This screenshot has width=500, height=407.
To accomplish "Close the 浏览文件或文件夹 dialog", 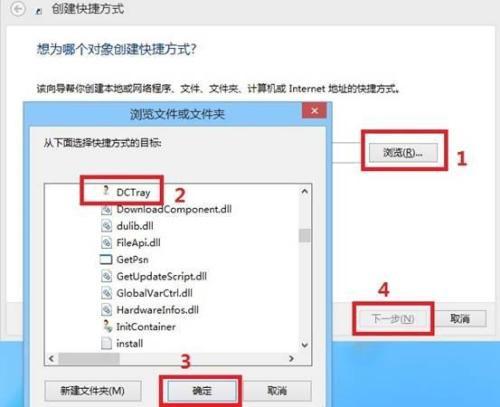I will coord(314,111).
